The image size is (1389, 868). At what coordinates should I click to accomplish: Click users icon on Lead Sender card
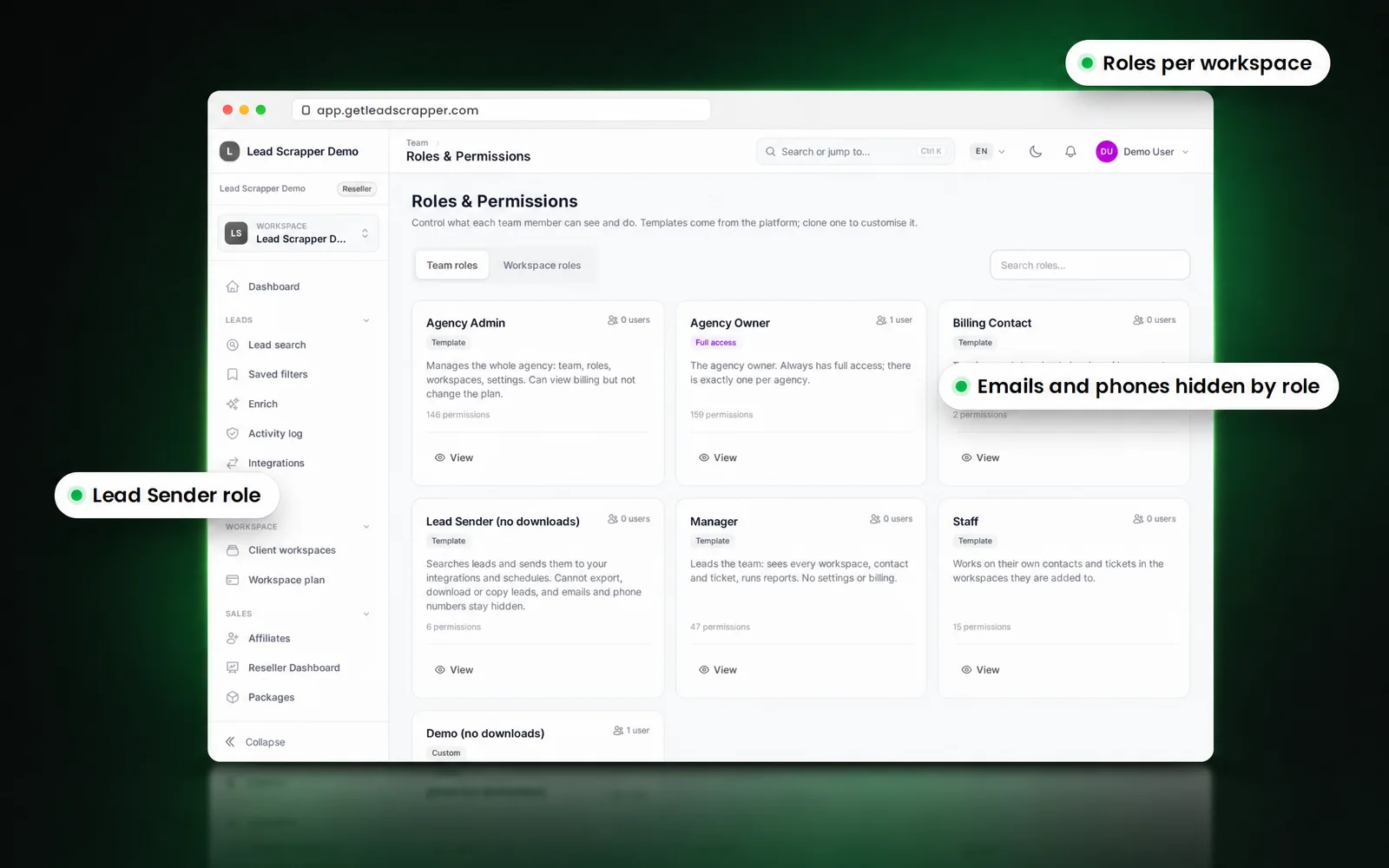tap(613, 519)
